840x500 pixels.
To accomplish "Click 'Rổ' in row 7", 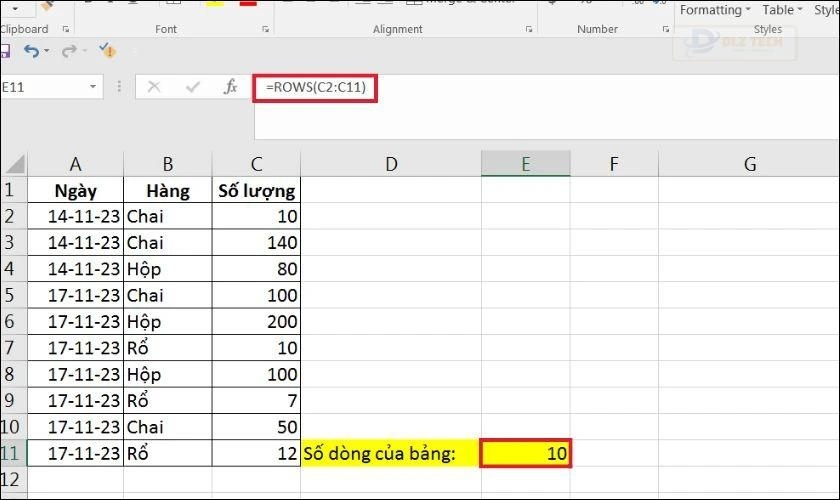I will pyautogui.click(x=168, y=348).
